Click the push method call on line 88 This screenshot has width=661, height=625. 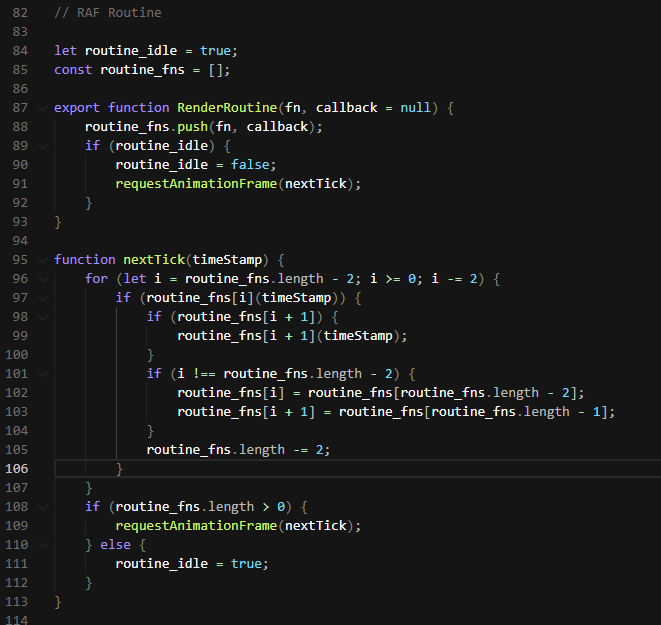192,127
